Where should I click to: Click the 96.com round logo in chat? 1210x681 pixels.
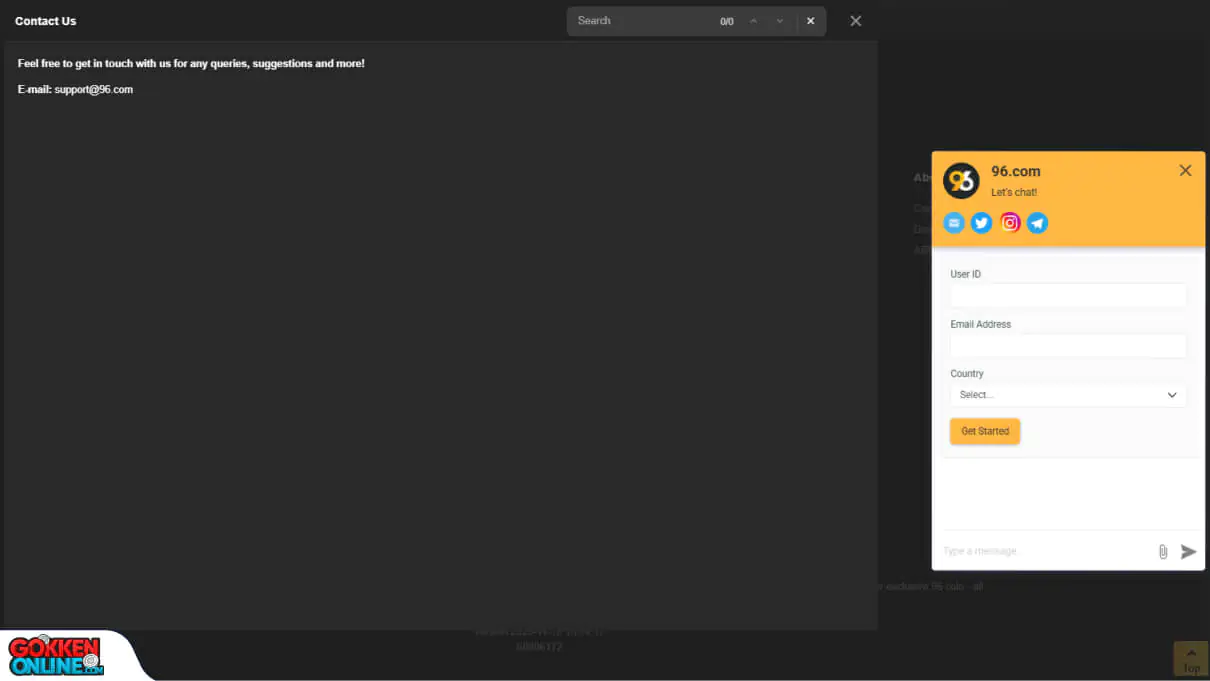point(961,181)
